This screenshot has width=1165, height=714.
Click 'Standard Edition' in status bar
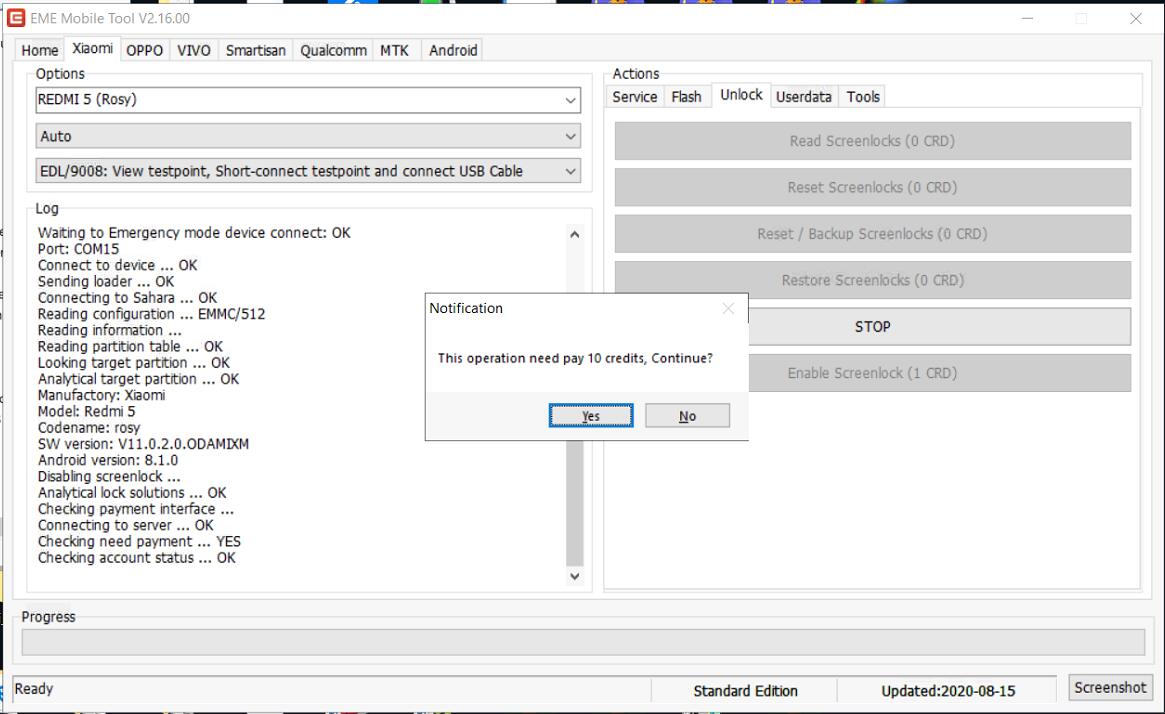[x=745, y=691]
